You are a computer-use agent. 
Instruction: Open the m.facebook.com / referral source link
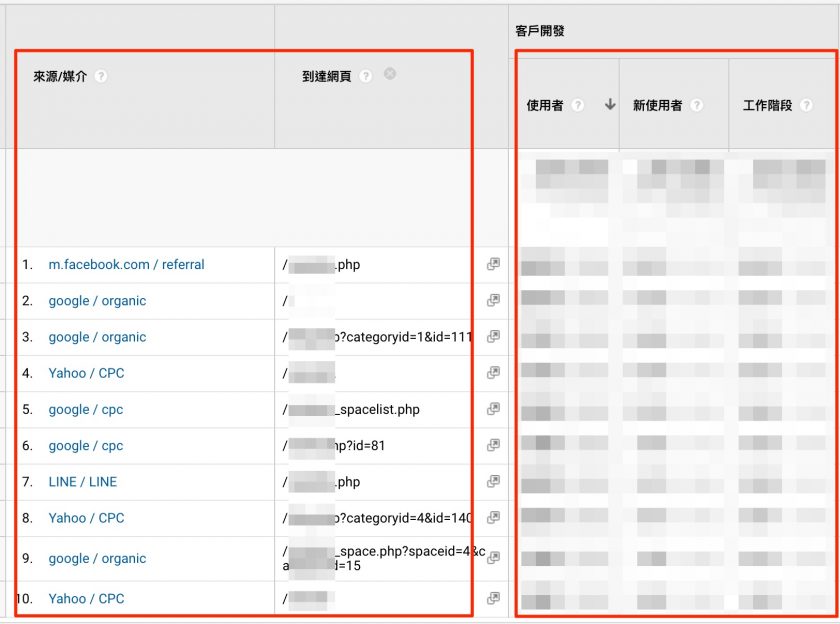[x=126, y=265]
